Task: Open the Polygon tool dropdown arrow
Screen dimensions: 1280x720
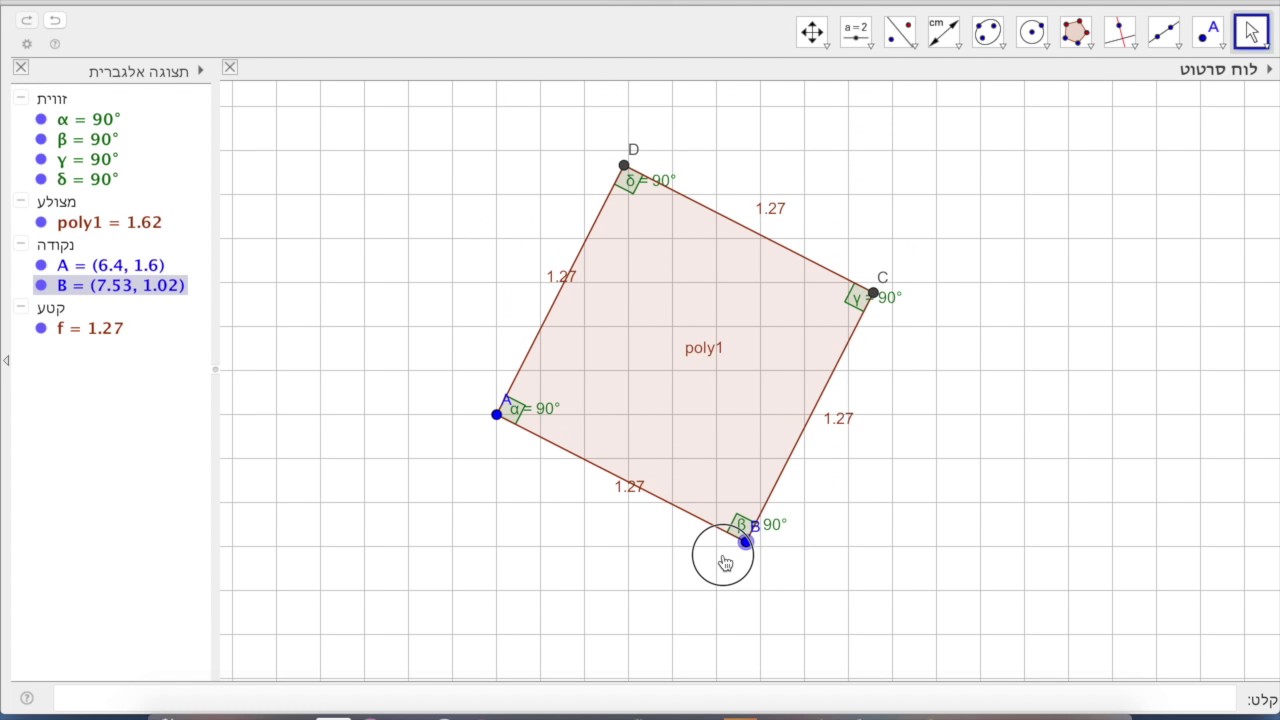Action: [1091, 46]
